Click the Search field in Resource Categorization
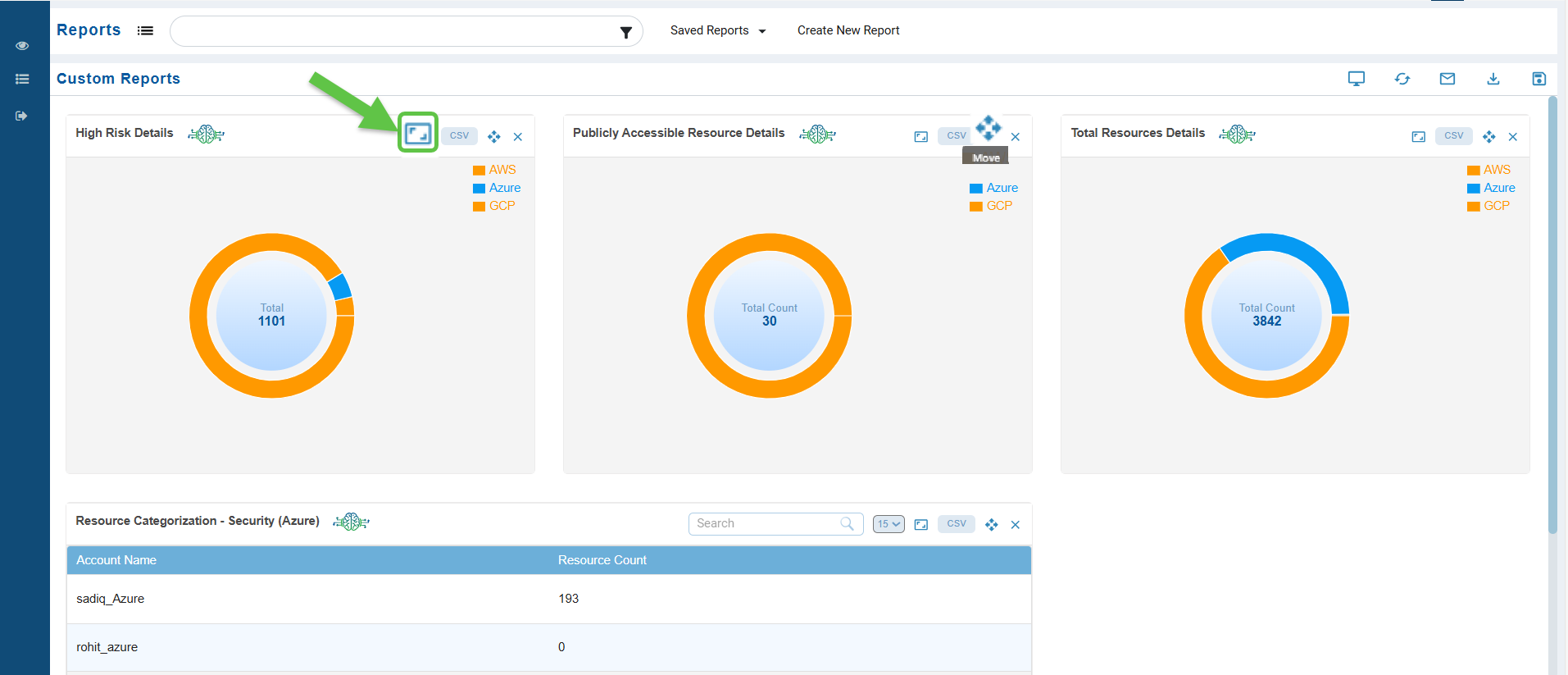Image resolution: width=1568 pixels, height=675 pixels. pos(766,524)
